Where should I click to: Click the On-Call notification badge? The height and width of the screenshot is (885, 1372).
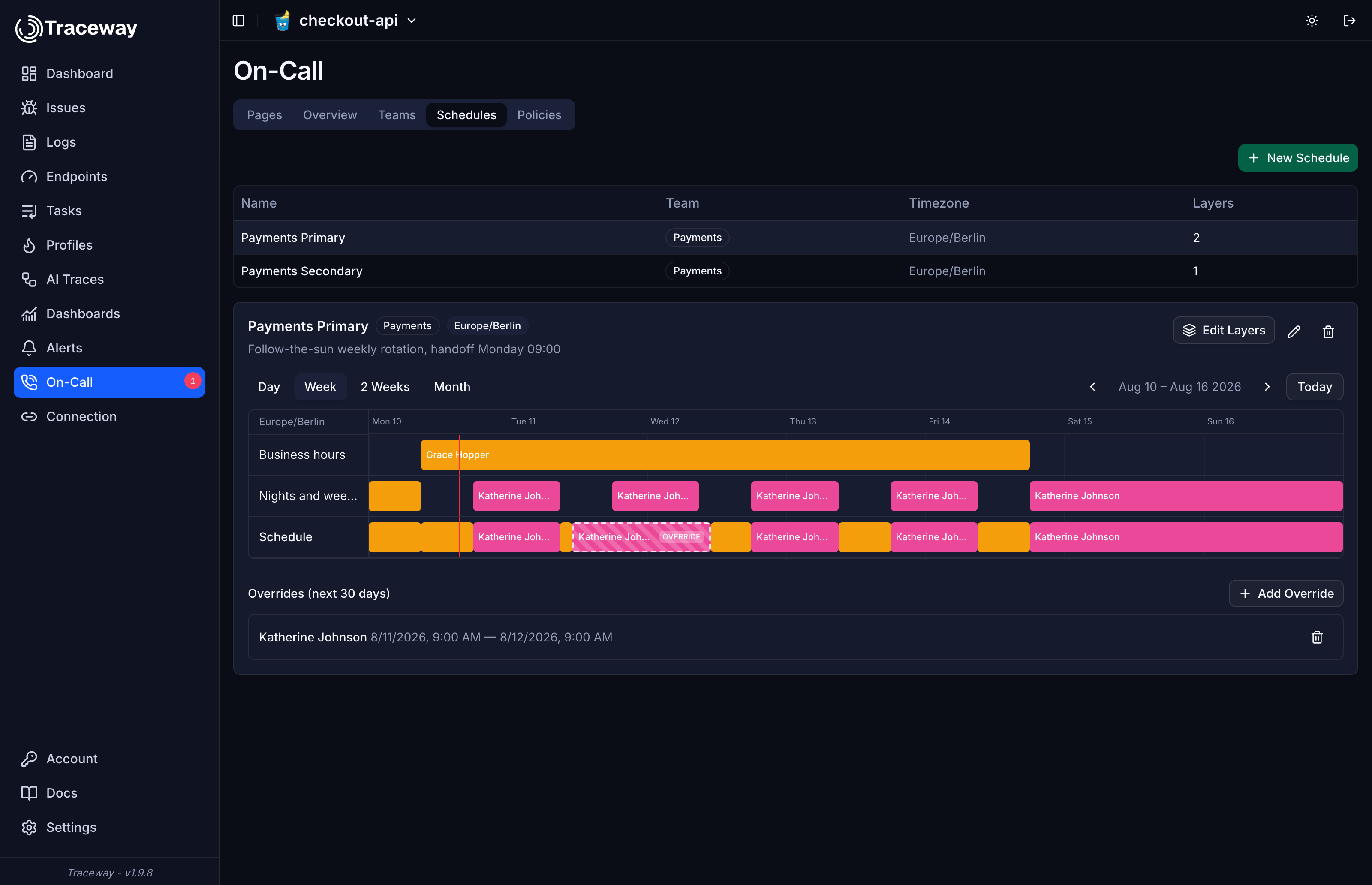[x=193, y=381]
